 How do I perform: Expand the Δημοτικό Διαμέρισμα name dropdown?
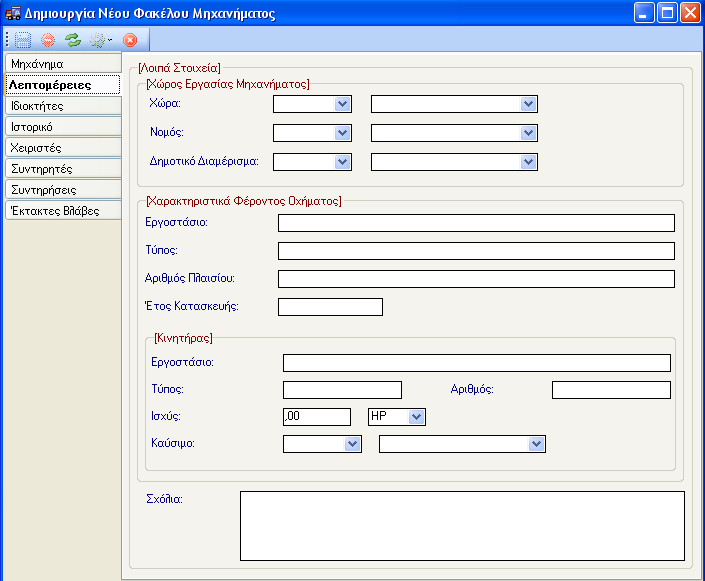528,162
